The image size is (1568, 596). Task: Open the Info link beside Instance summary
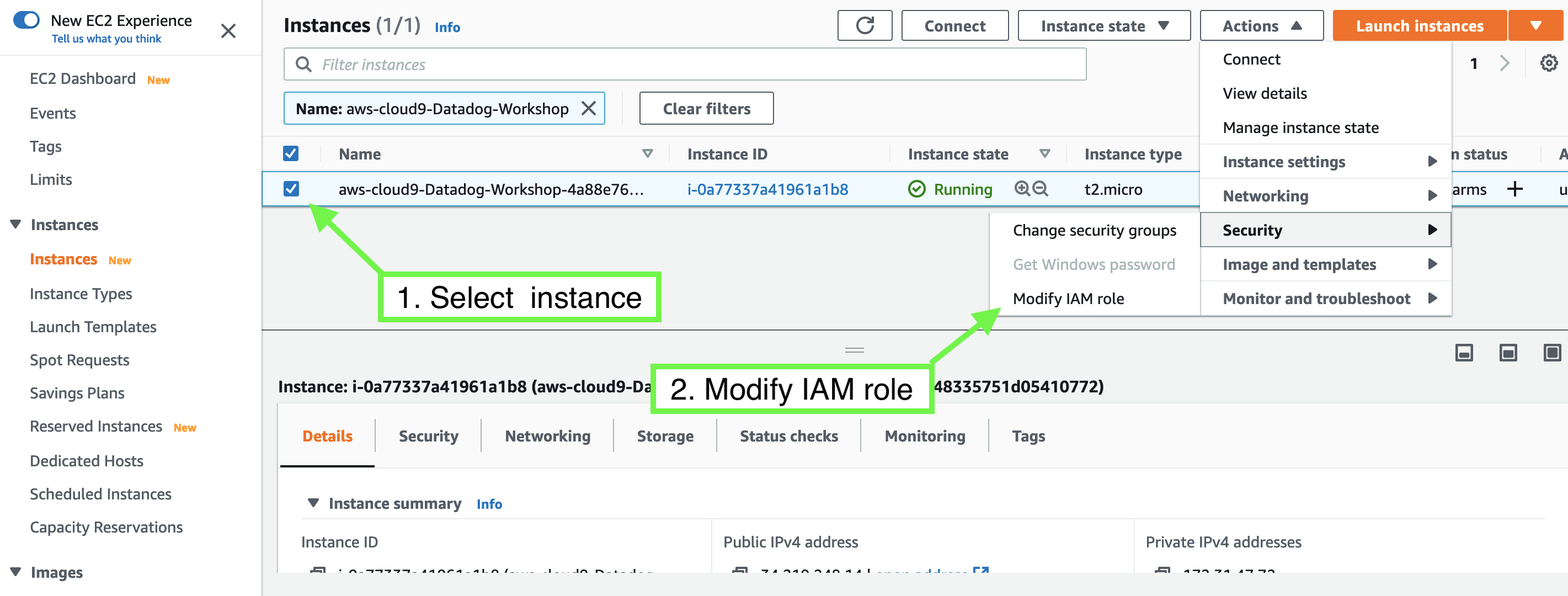coord(489,503)
